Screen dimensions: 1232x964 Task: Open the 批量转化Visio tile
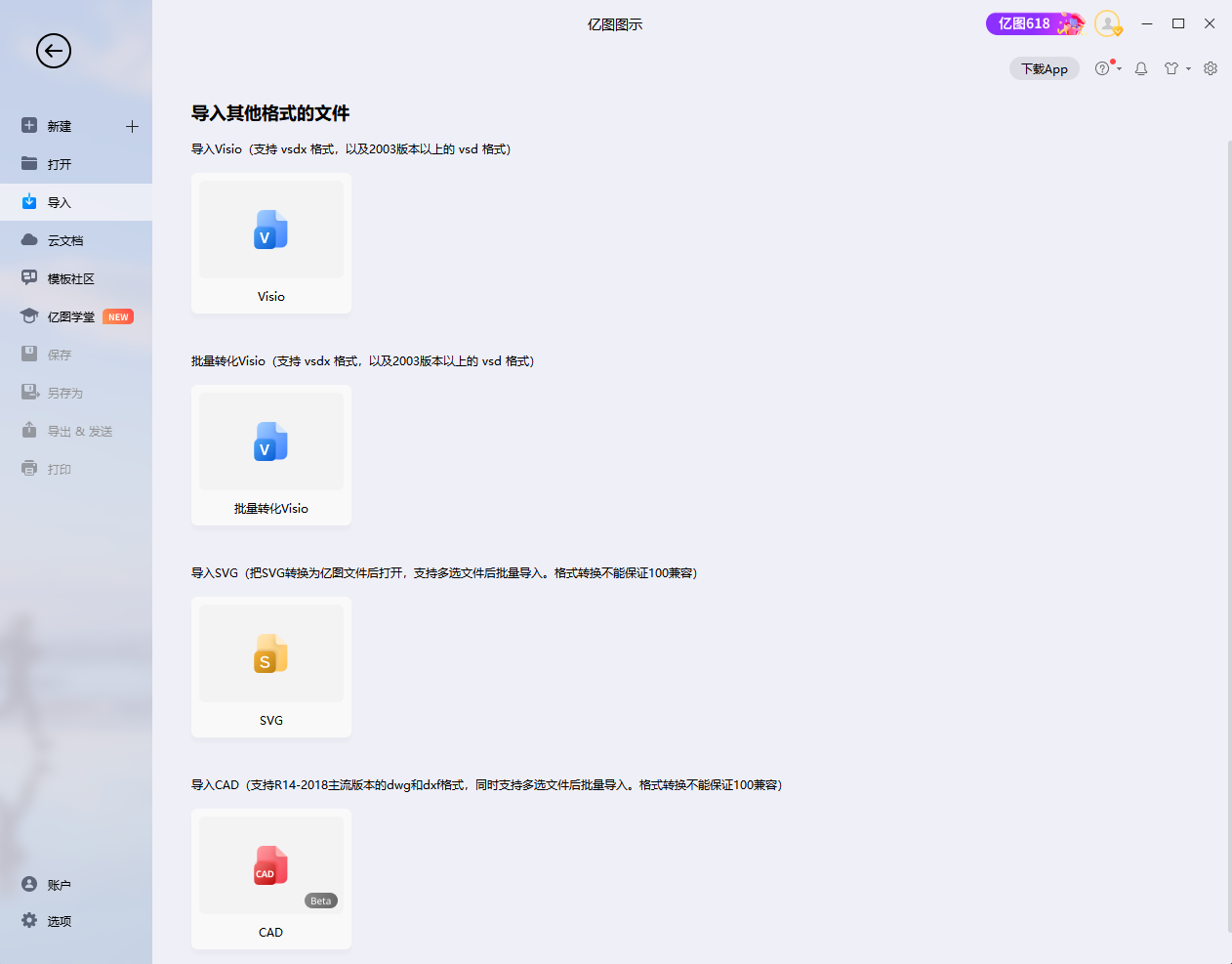(x=271, y=455)
